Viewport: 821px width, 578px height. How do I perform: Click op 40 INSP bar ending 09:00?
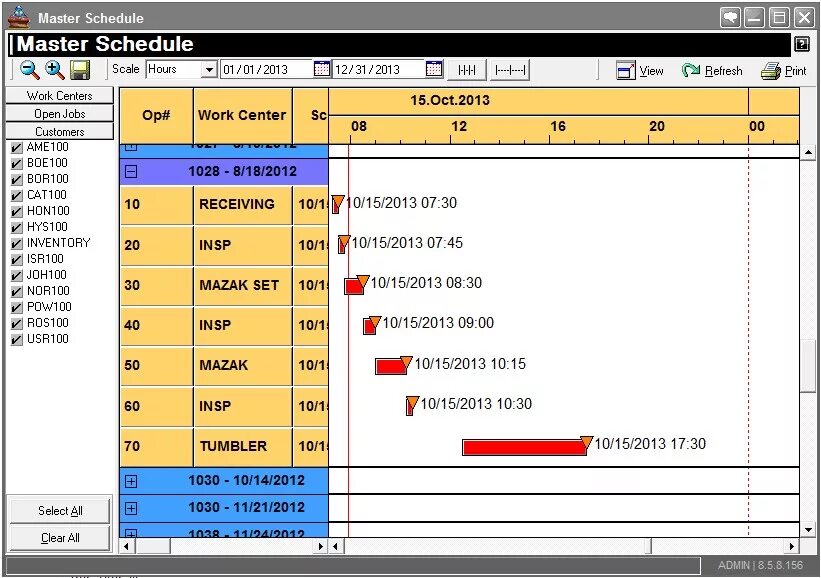(370, 326)
